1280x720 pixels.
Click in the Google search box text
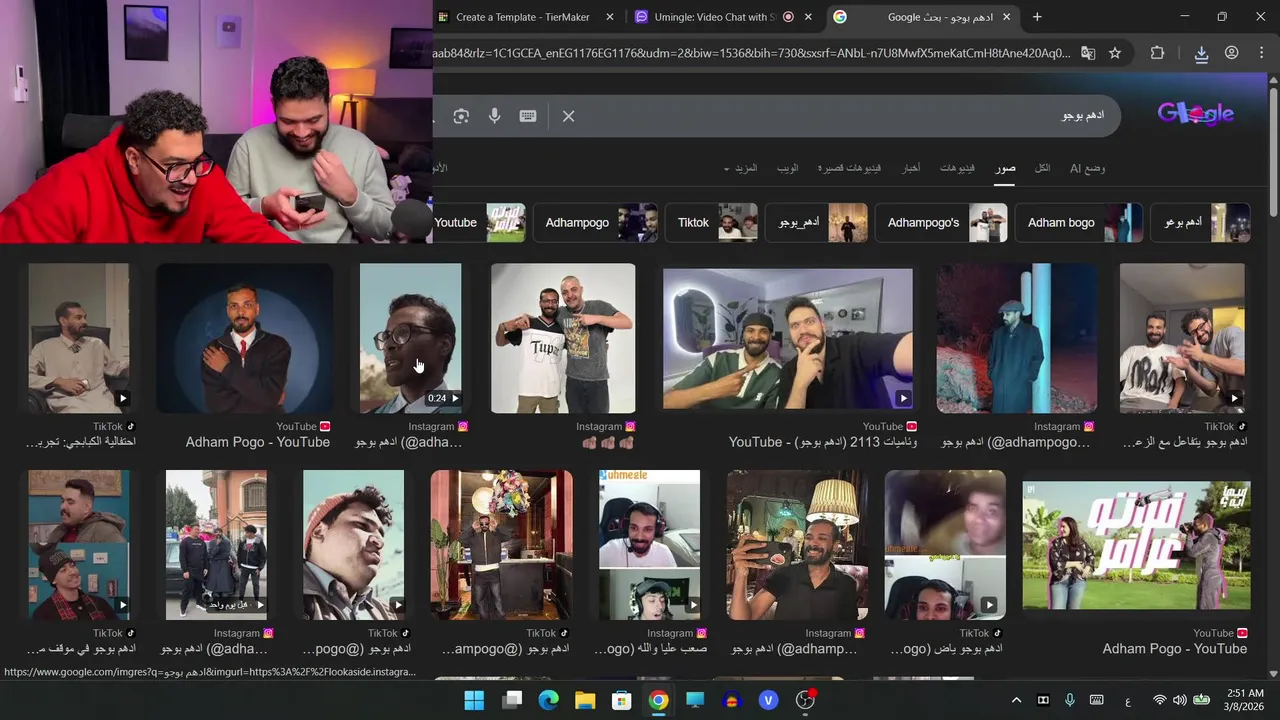pyautogui.click(x=1082, y=116)
